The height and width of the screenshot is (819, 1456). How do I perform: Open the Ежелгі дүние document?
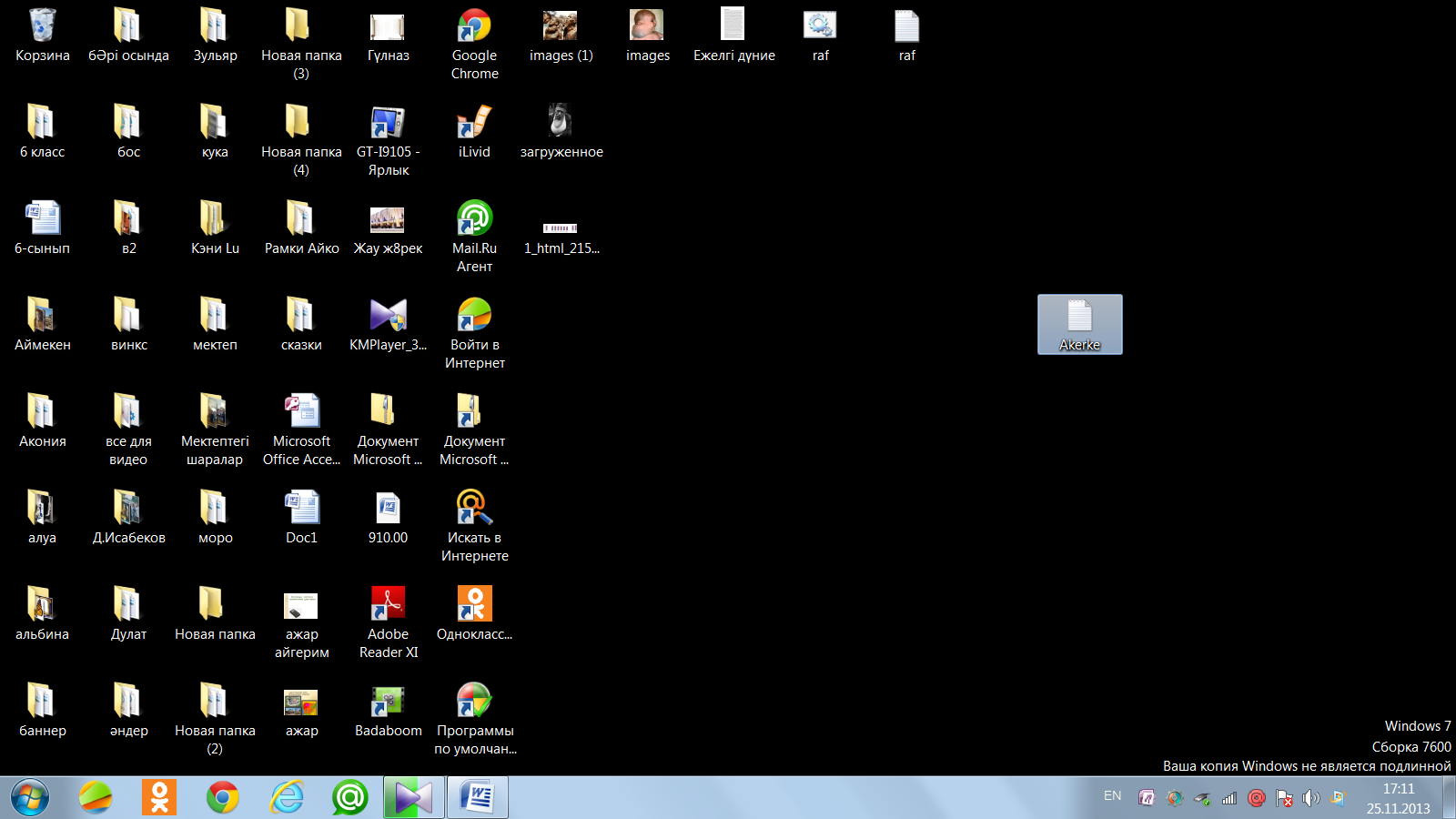(733, 36)
